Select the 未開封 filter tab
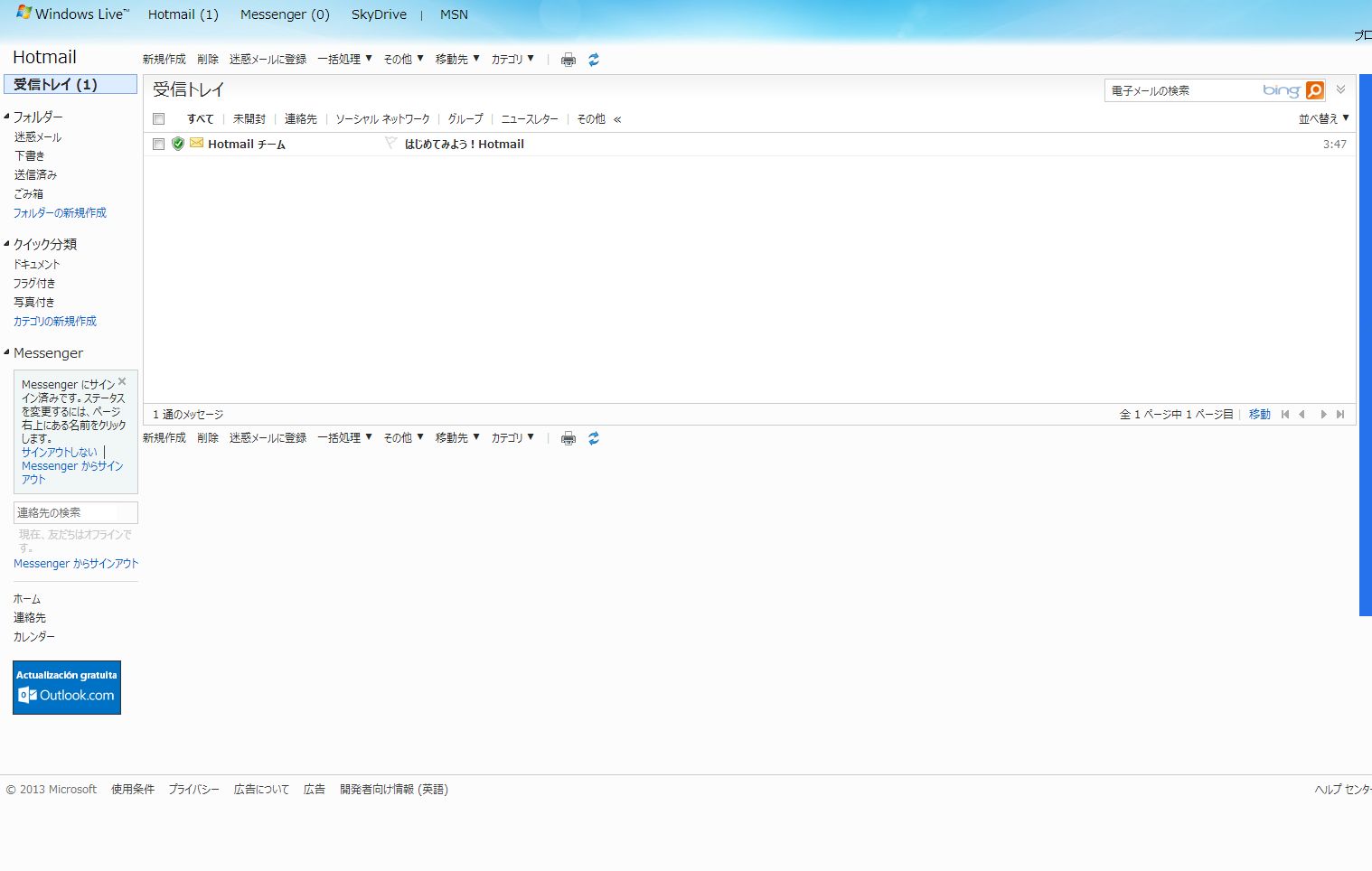 [x=249, y=118]
